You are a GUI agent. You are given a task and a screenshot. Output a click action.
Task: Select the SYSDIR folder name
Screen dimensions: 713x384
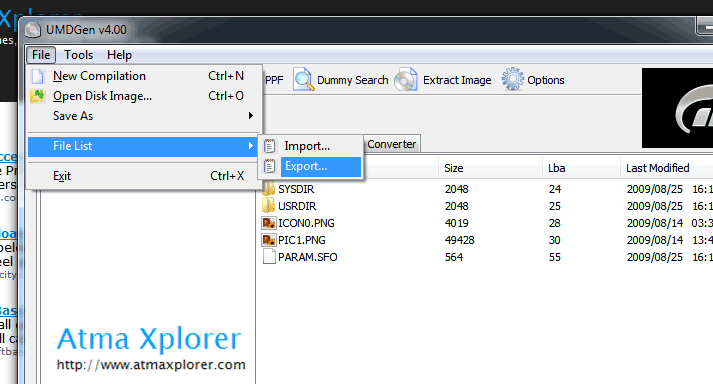pos(296,189)
